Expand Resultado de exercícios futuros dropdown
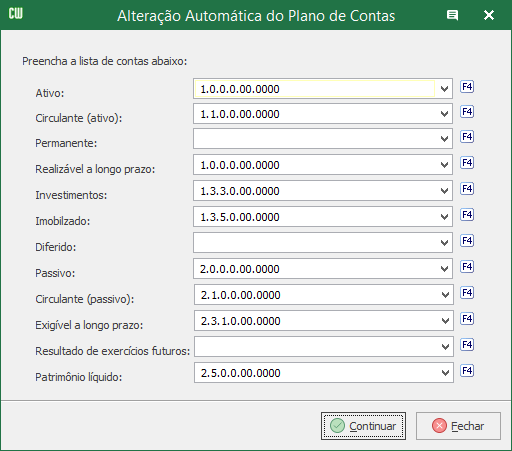This screenshot has height=451, width=512. click(x=445, y=347)
